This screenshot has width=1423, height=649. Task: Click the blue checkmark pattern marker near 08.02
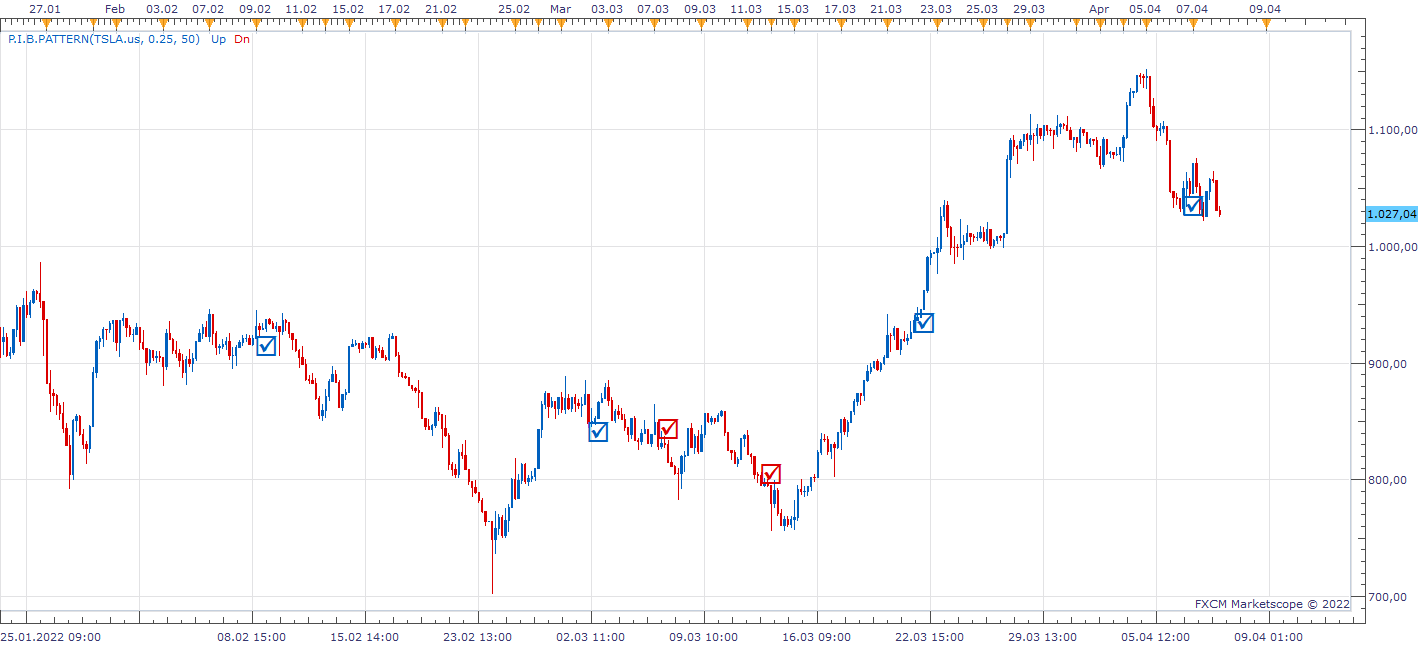point(266,346)
